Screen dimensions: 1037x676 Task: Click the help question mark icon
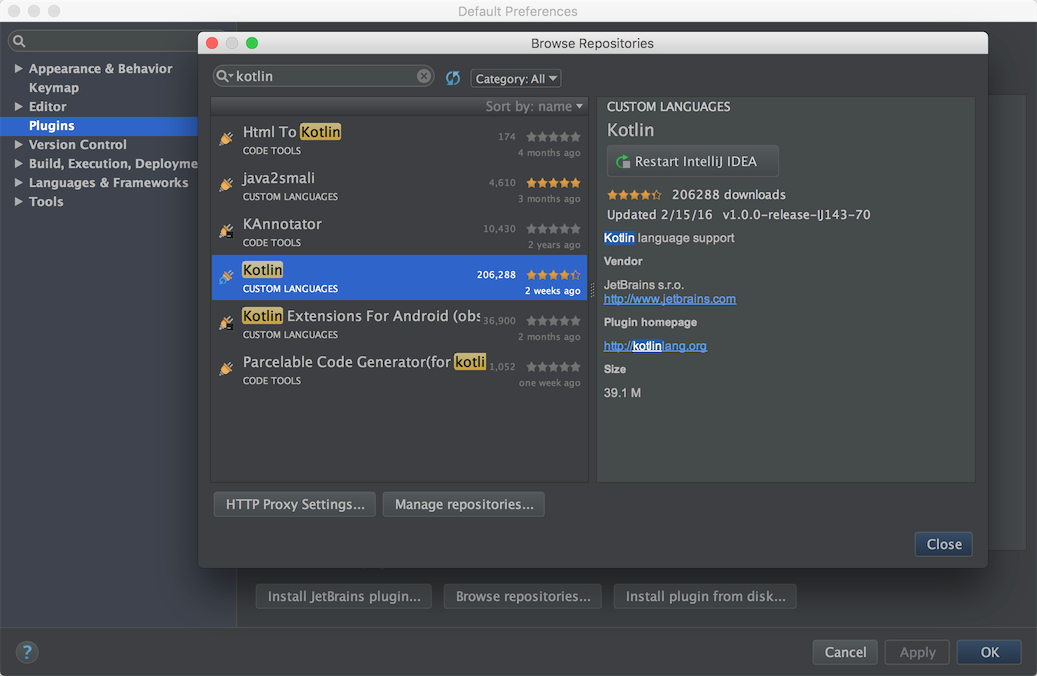point(27,652)
